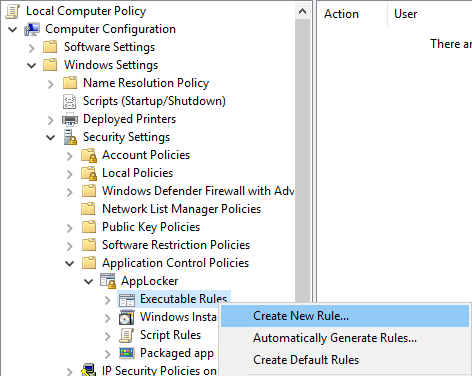Choose Create Default Rules menu entry
The image size is (472, 376).
click(345, 360)
